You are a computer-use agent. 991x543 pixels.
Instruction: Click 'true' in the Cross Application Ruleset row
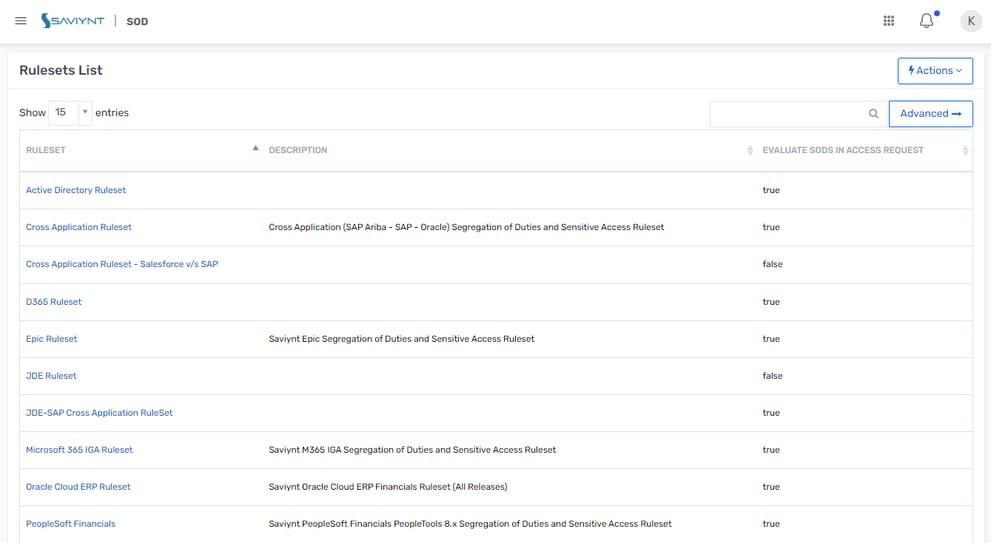point(771,227)
